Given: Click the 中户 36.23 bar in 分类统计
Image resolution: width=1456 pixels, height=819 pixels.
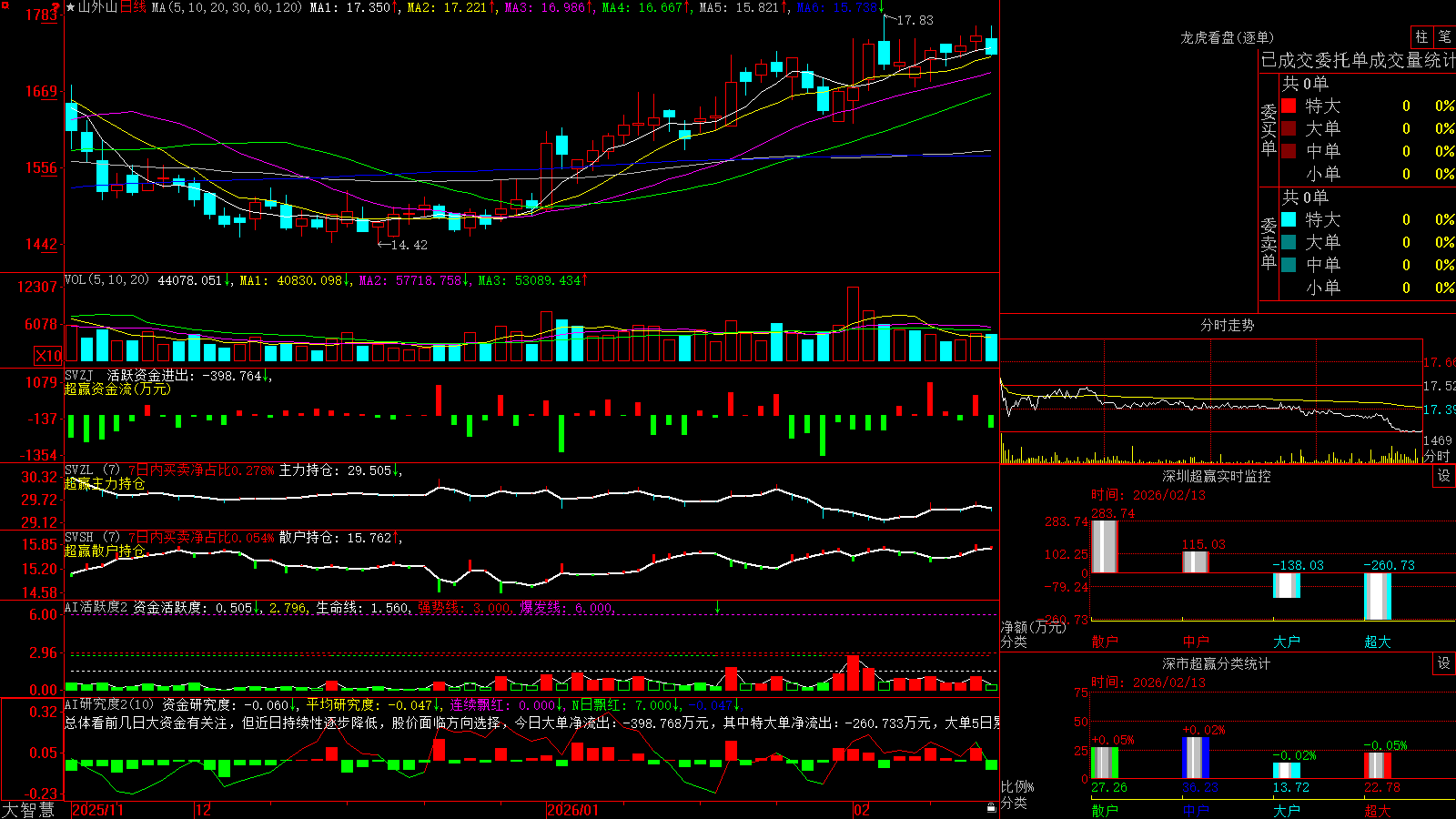Looking at the screenshot, I should [x=1196, y=758].
